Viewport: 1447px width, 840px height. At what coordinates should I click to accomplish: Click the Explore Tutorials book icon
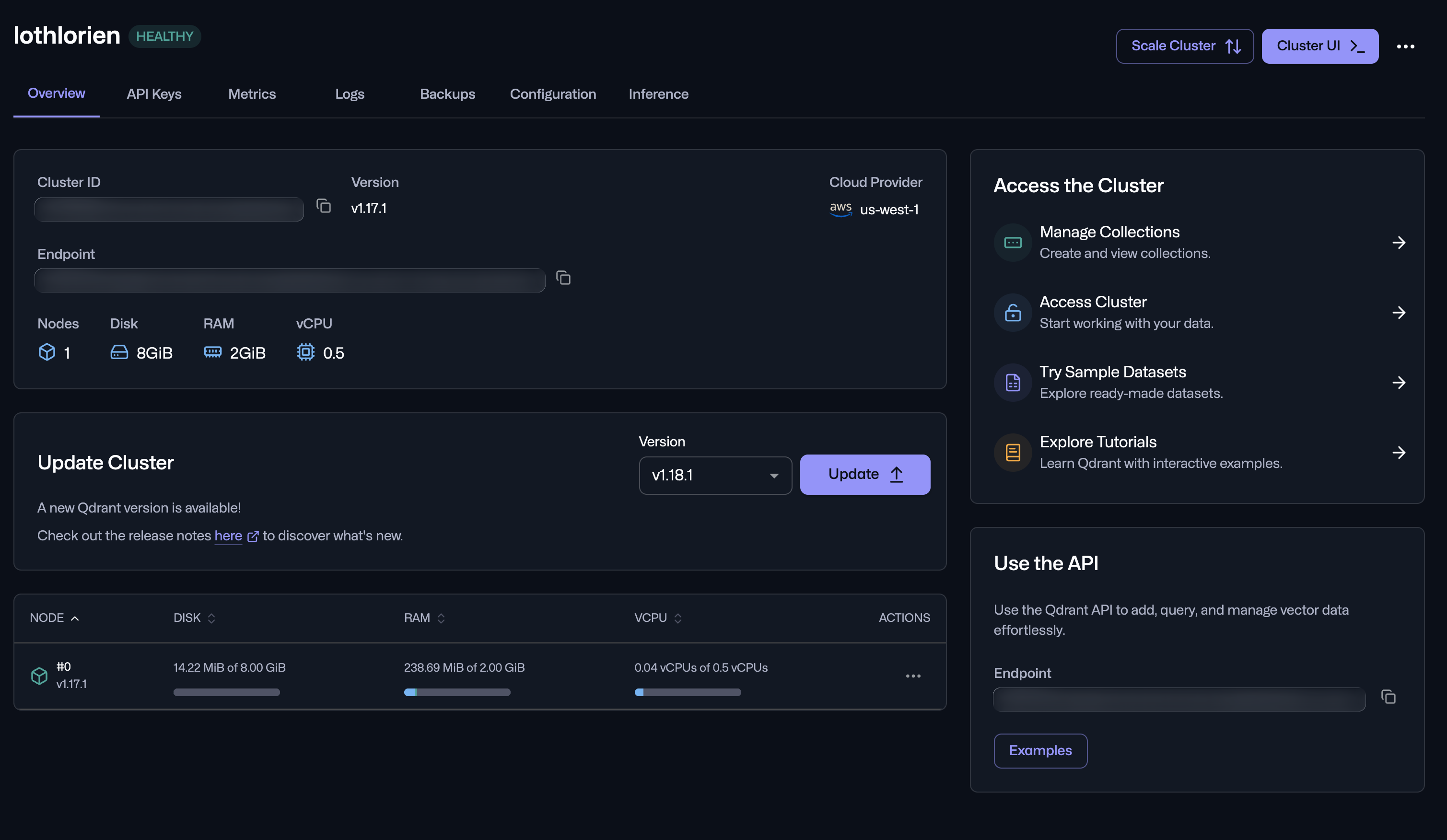1013,453
